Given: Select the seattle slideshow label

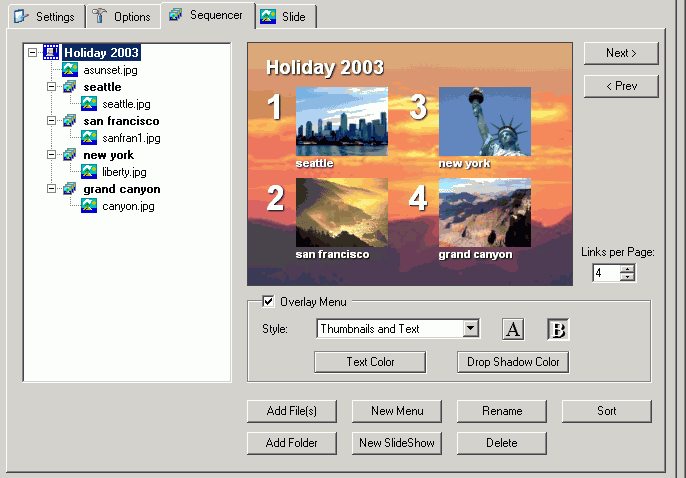Looking at the screenshot, I should click(102, 87).
